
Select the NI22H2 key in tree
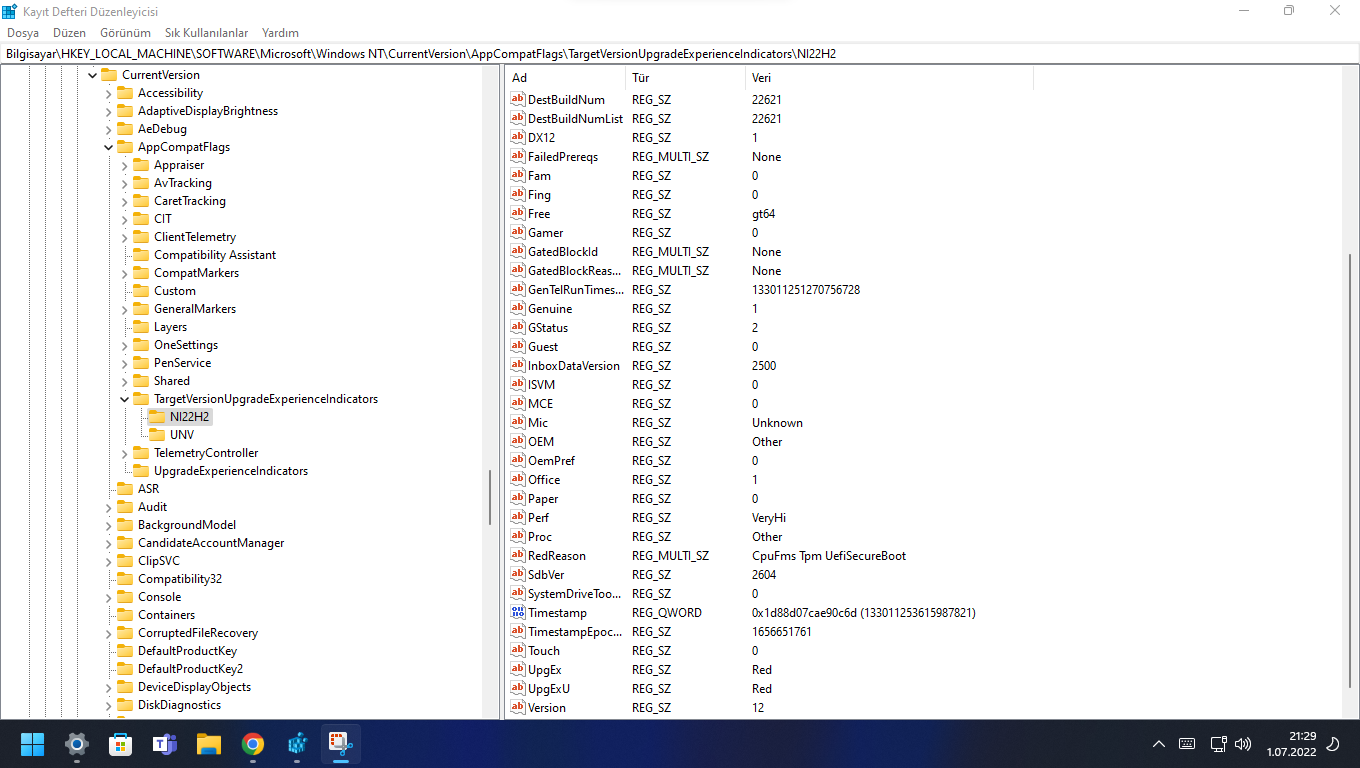(190, 417)
